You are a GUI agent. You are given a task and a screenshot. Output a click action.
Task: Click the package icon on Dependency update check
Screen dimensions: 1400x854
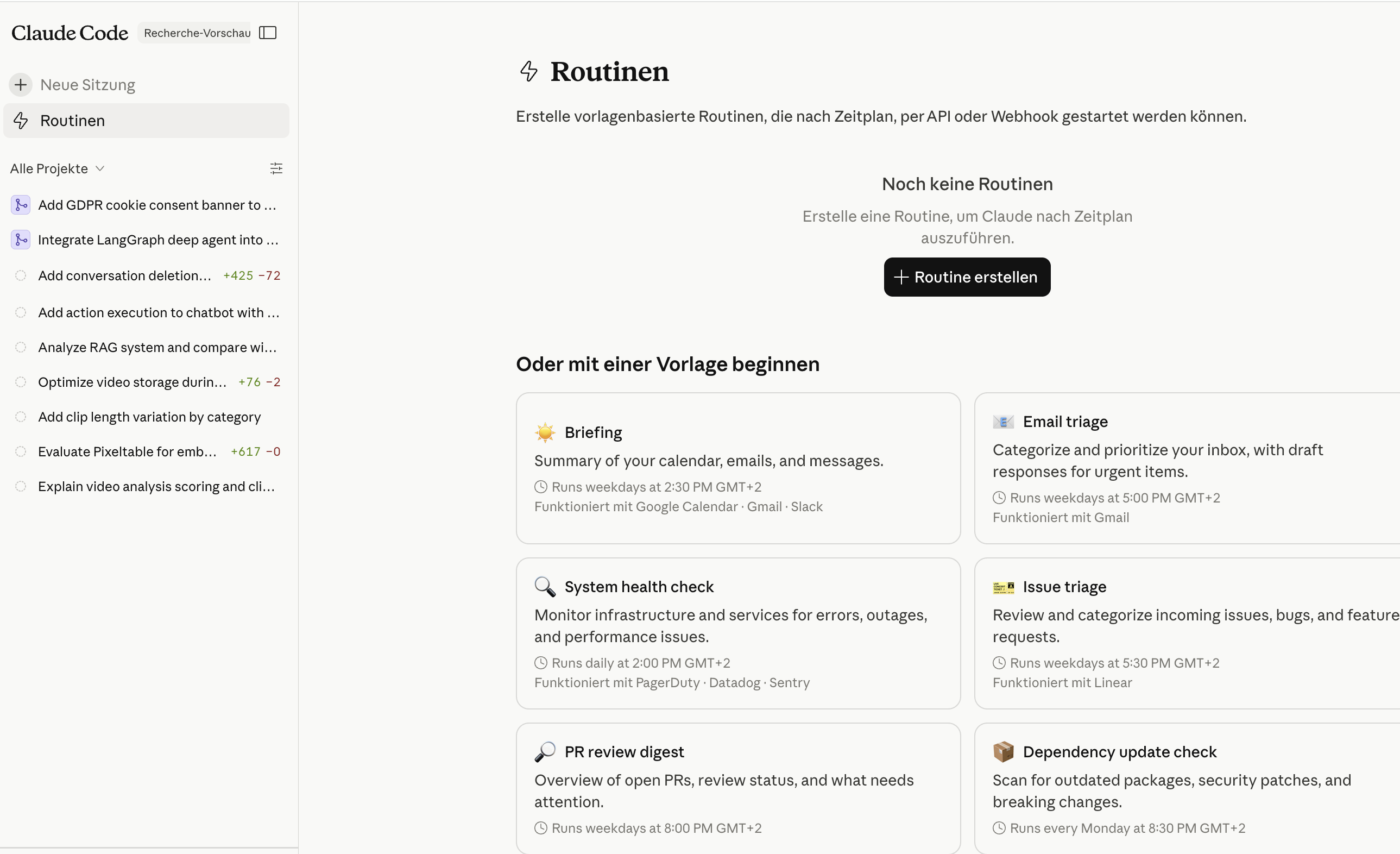[1004, 751]
